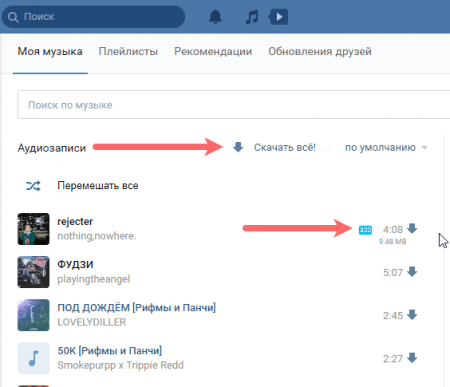The image size is (450, 387).
Task: Download the track 50K [Рифмы и Панчи]
Action: pos(412,358)
